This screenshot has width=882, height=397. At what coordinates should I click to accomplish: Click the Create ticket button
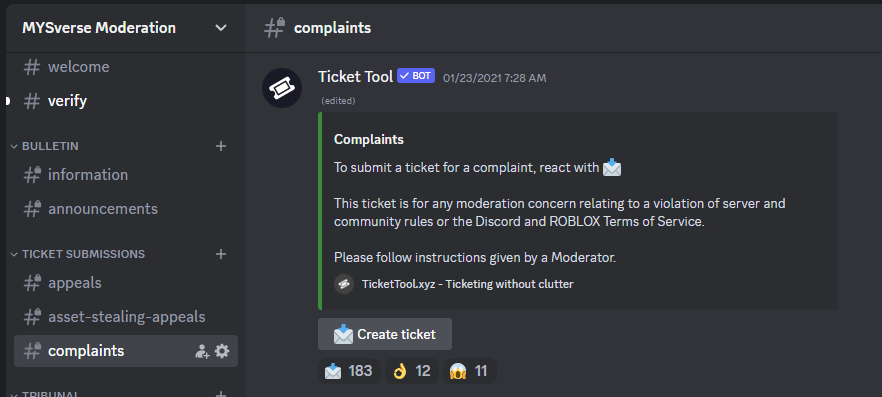pyautogui.click(x=385, y=334)
